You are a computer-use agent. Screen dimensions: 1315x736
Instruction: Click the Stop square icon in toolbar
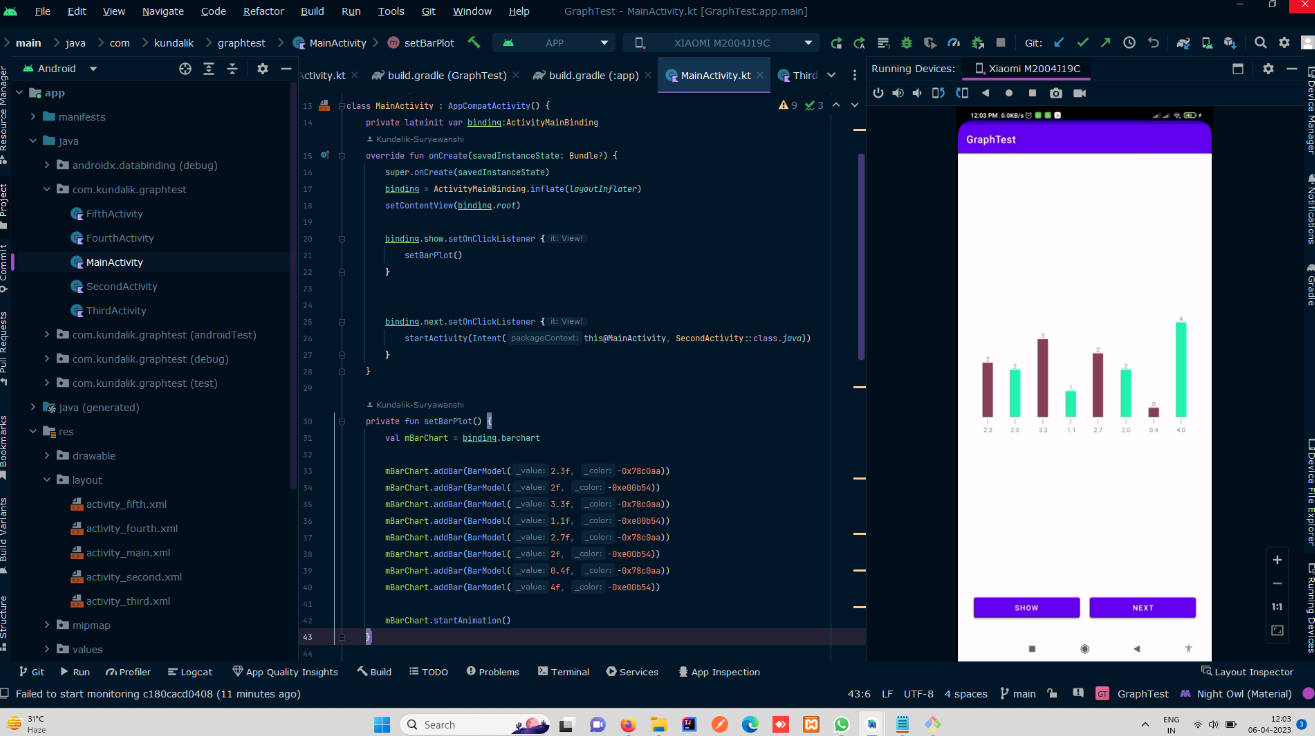click(x=1001, y=43)
